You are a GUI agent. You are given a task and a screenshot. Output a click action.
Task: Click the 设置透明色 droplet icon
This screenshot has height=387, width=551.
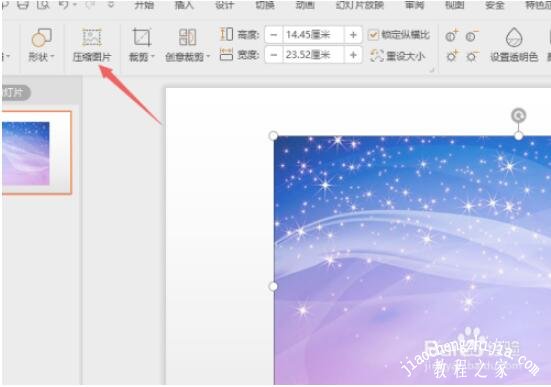pyautogui.click(x=514, y=37)
